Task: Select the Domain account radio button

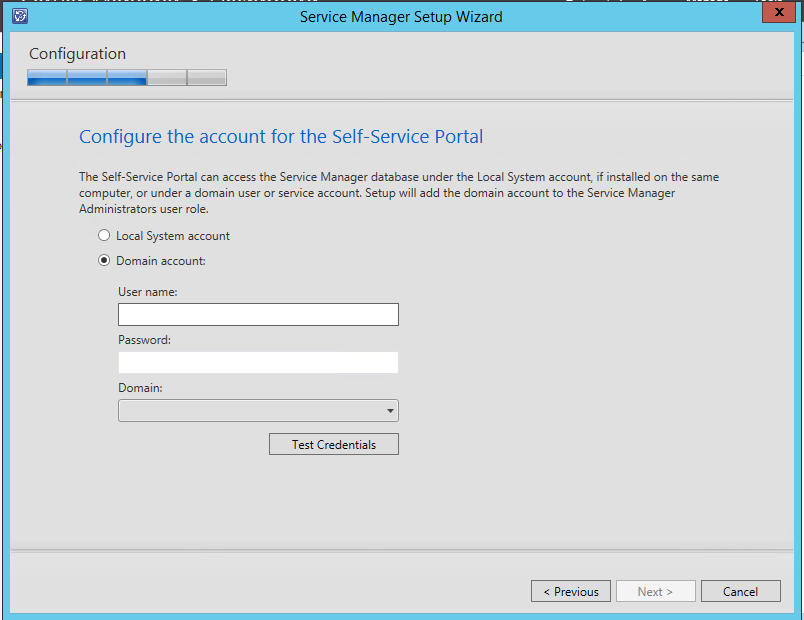Action: coord(104,260)
